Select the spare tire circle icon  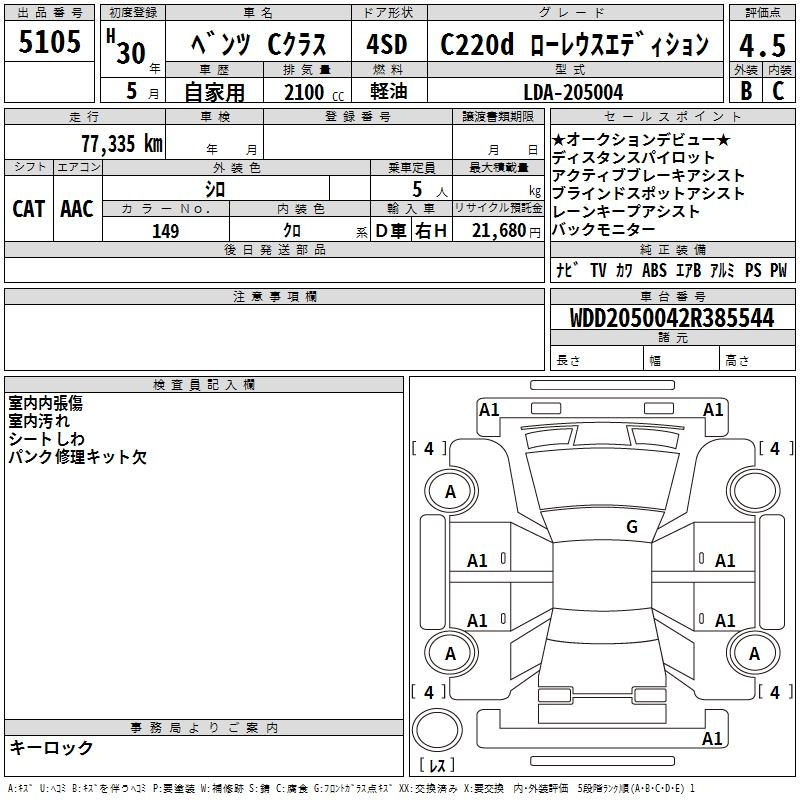pyautogui.click(x=437, y=729)
